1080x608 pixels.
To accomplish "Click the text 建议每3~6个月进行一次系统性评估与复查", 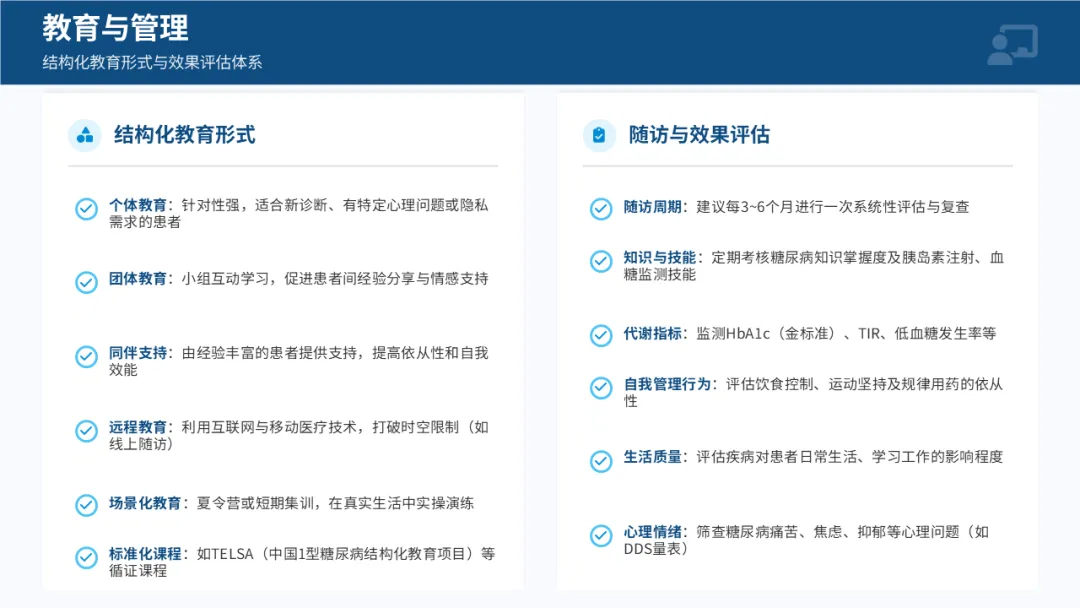I will (833, 207).
